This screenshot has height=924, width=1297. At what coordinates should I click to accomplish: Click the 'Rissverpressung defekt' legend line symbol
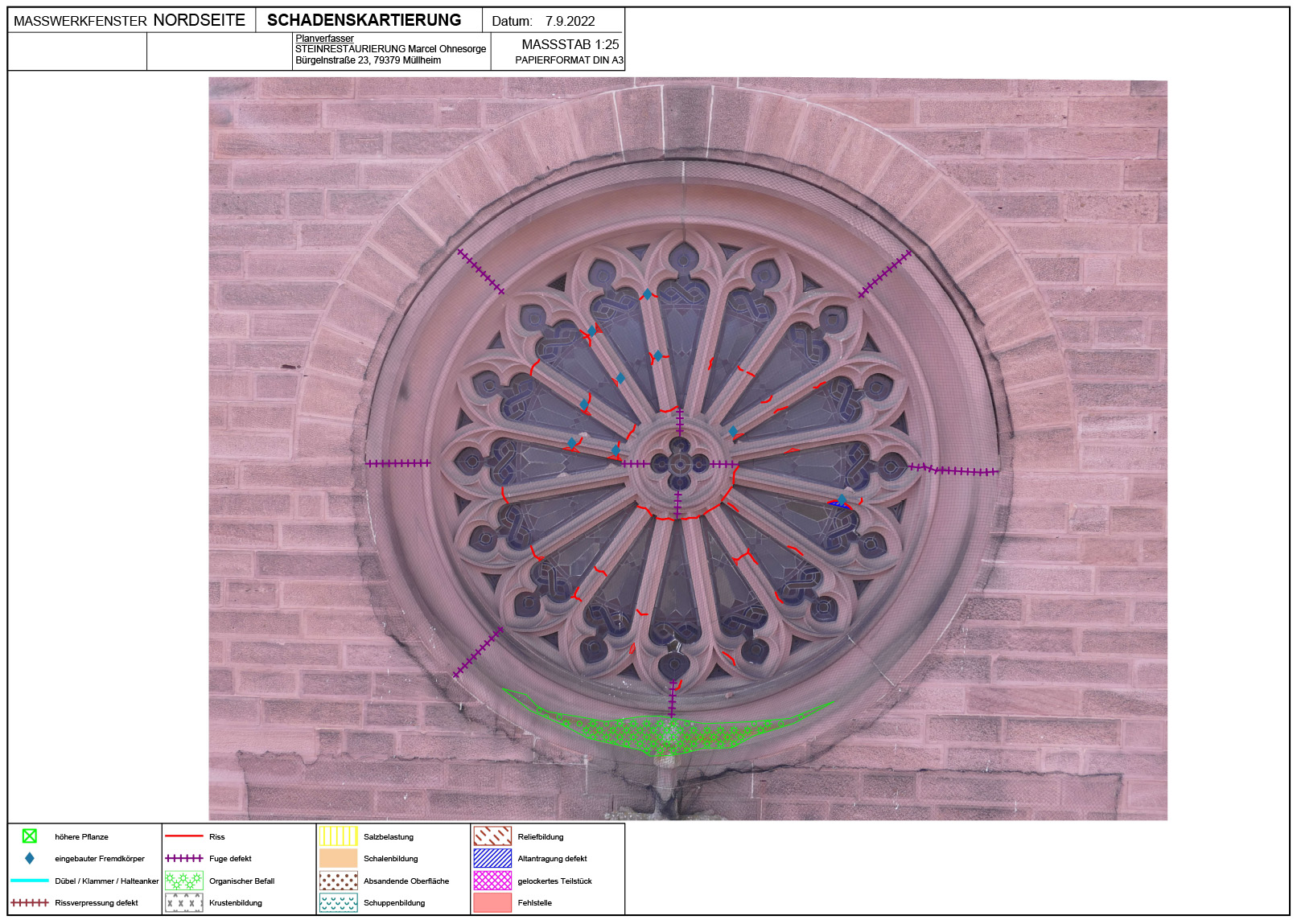(x=30, y=903)
